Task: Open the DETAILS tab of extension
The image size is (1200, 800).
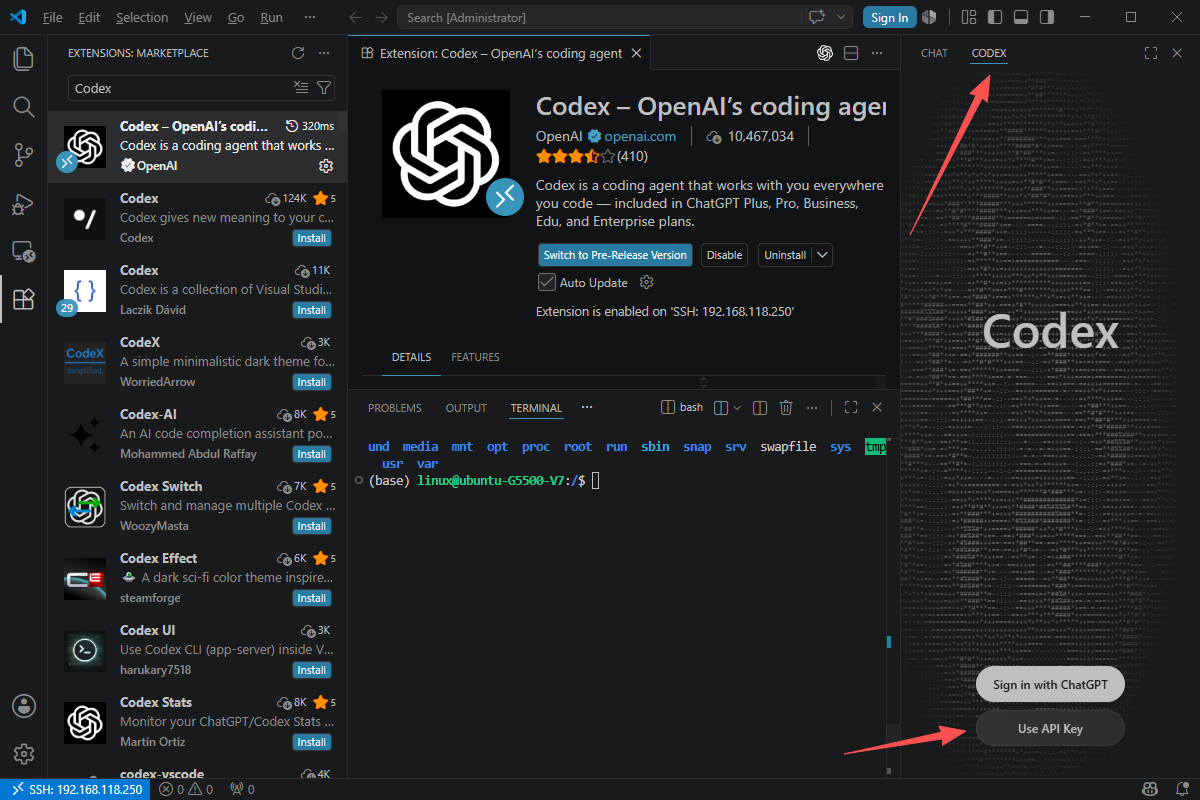Action: pyautogui.click(x=411, y=357)
